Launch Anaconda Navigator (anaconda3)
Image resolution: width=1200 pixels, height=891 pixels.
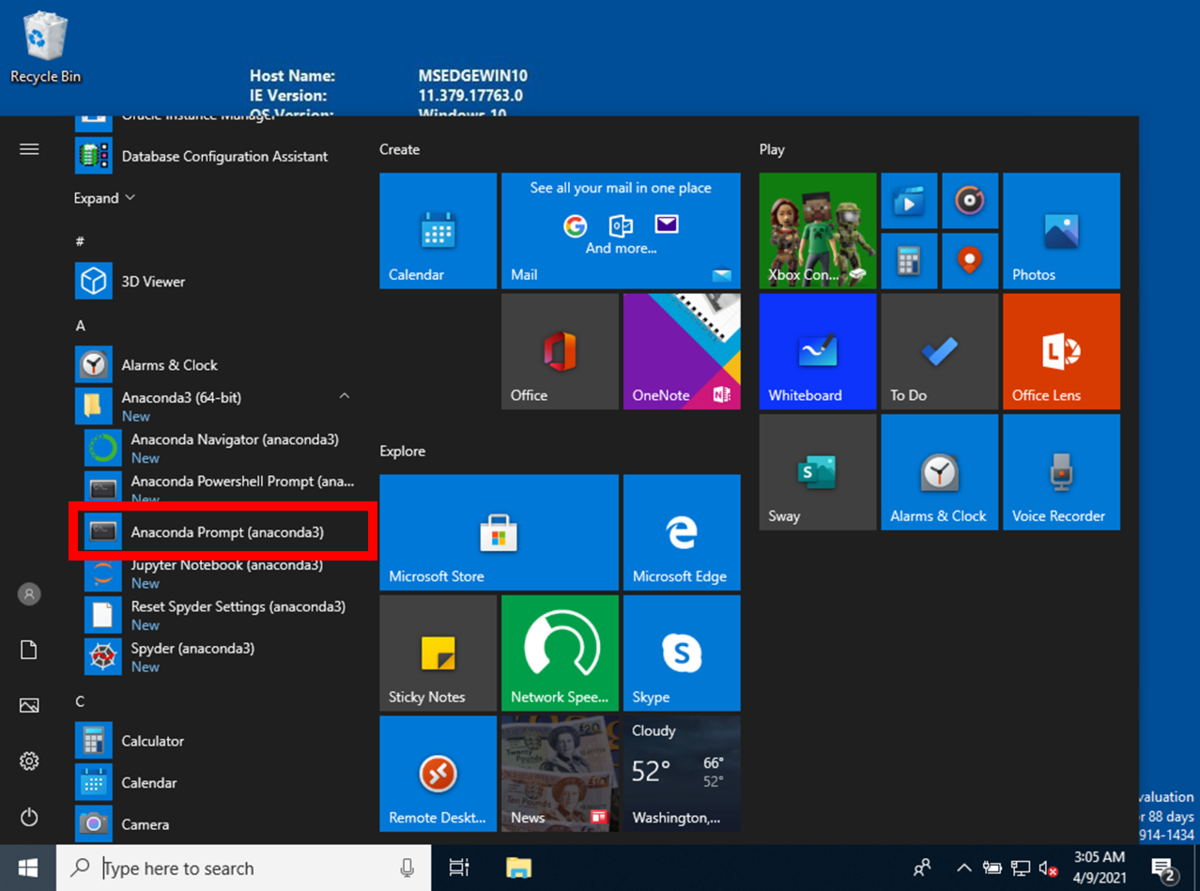tap(222, 448)
